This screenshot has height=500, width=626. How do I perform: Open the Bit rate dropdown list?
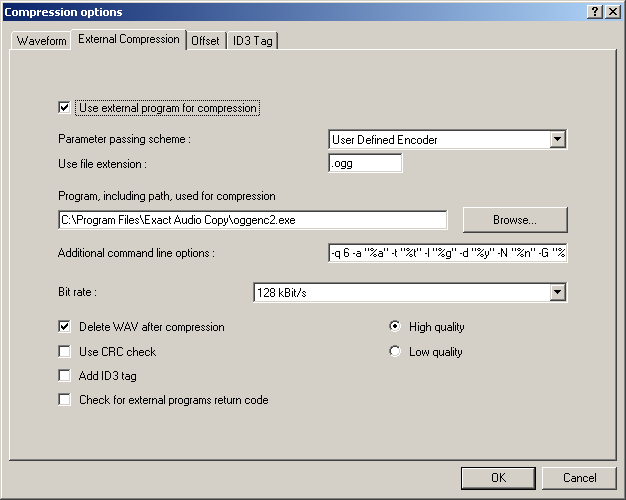pyautogui.click(x=558, y=293)
